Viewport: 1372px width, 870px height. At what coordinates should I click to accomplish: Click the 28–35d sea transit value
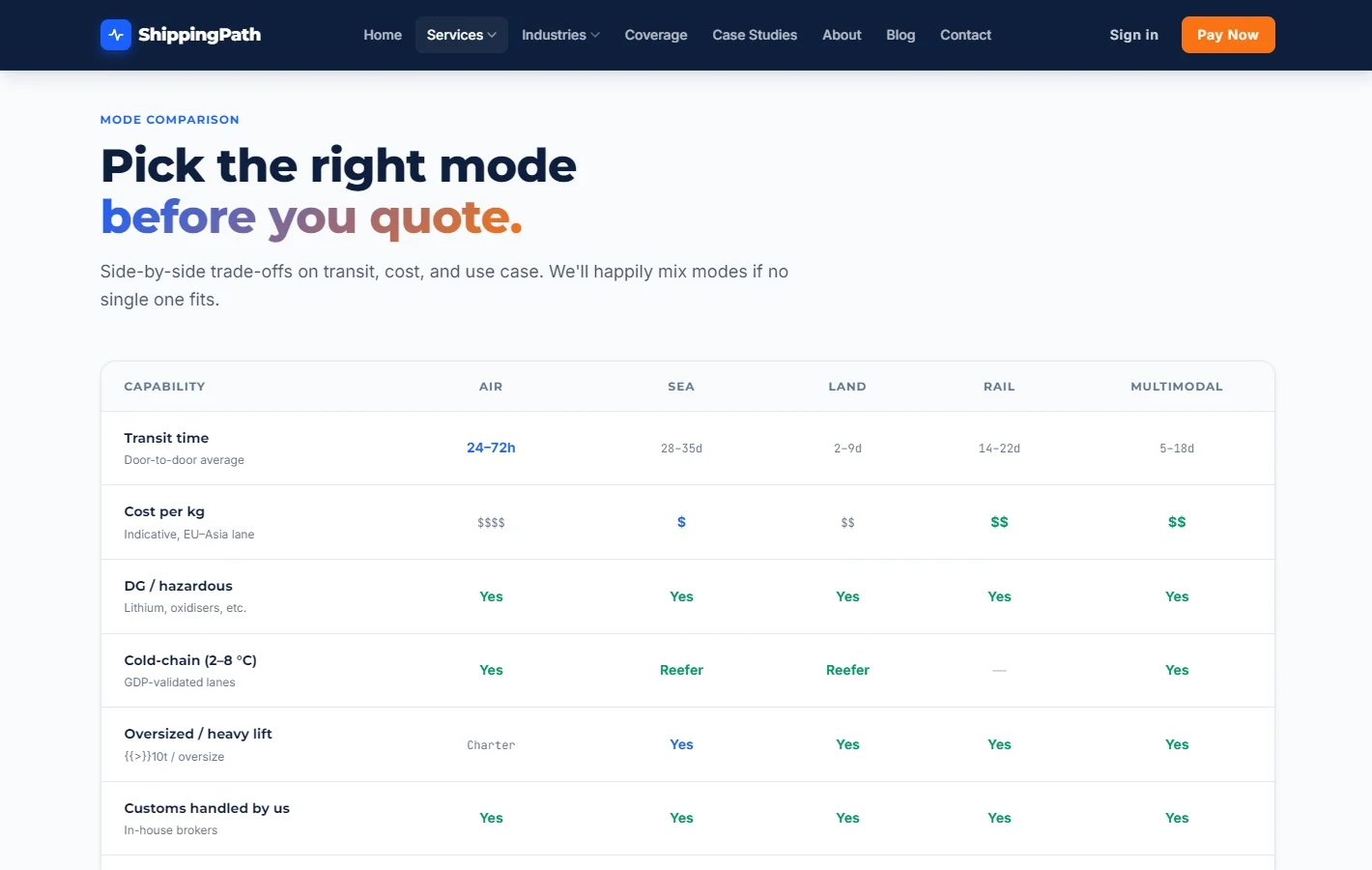[x=681, y=449]
